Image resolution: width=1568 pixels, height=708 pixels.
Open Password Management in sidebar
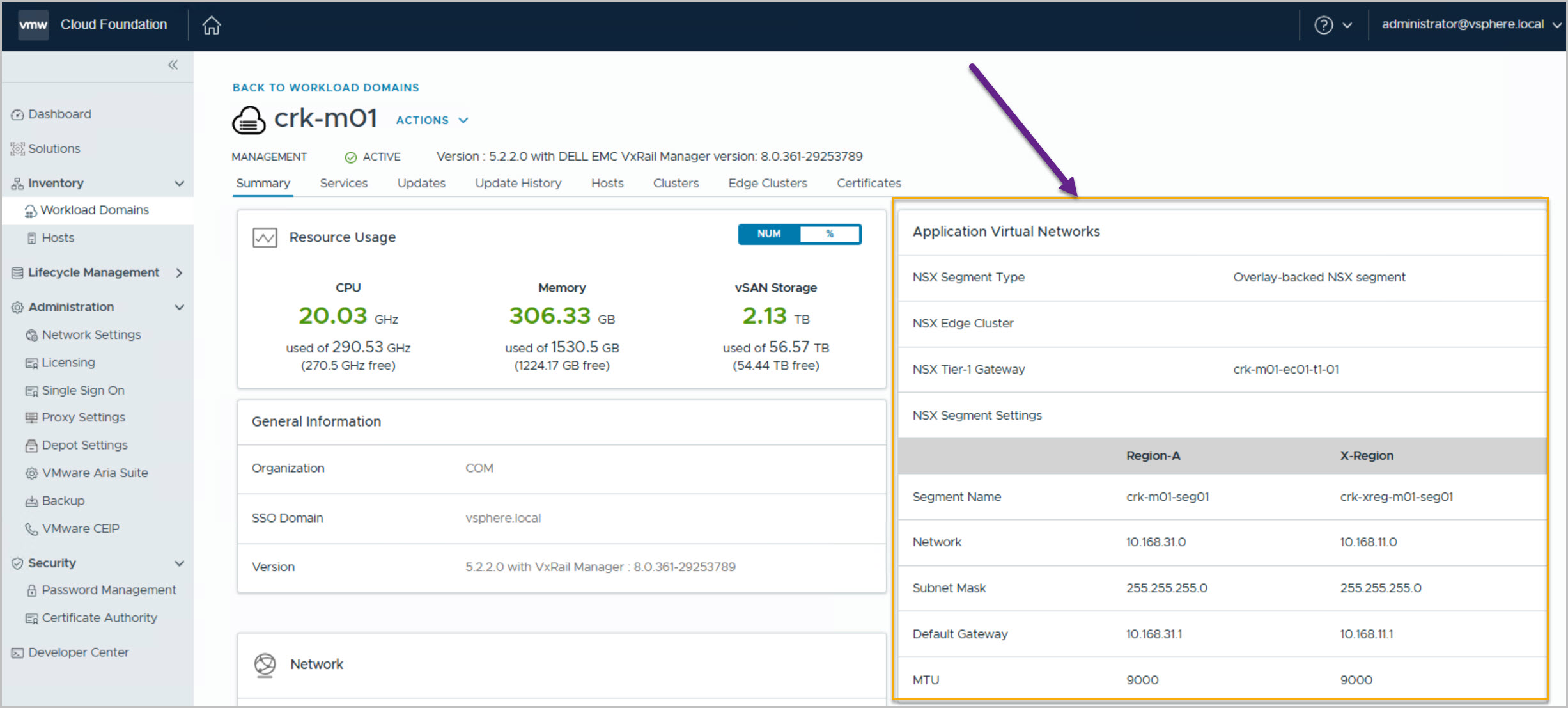109,590
